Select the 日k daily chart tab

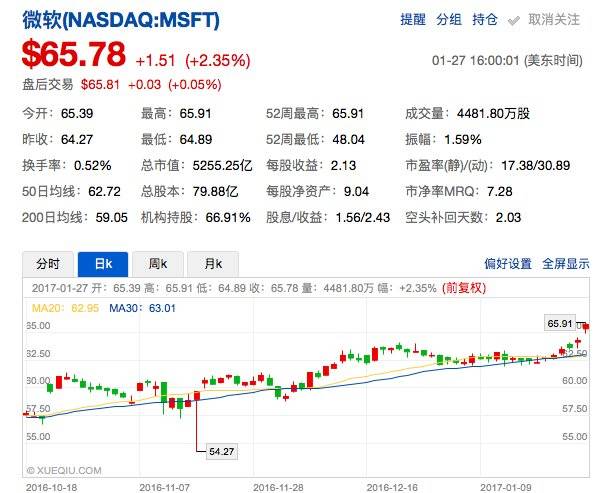click(x=103, y=264)
